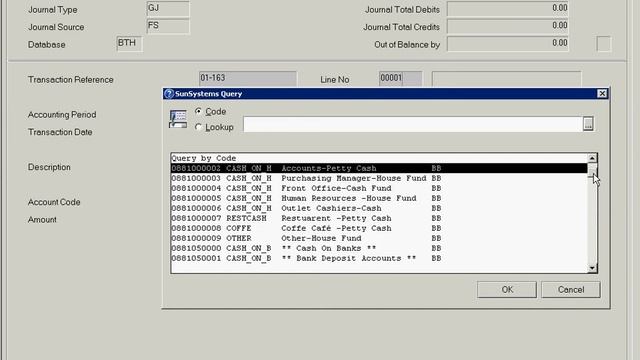Select row 0881000006 Outlet Cashiers-Cash
The height and width of the screenshot is (360, 640).
point(379,208)
